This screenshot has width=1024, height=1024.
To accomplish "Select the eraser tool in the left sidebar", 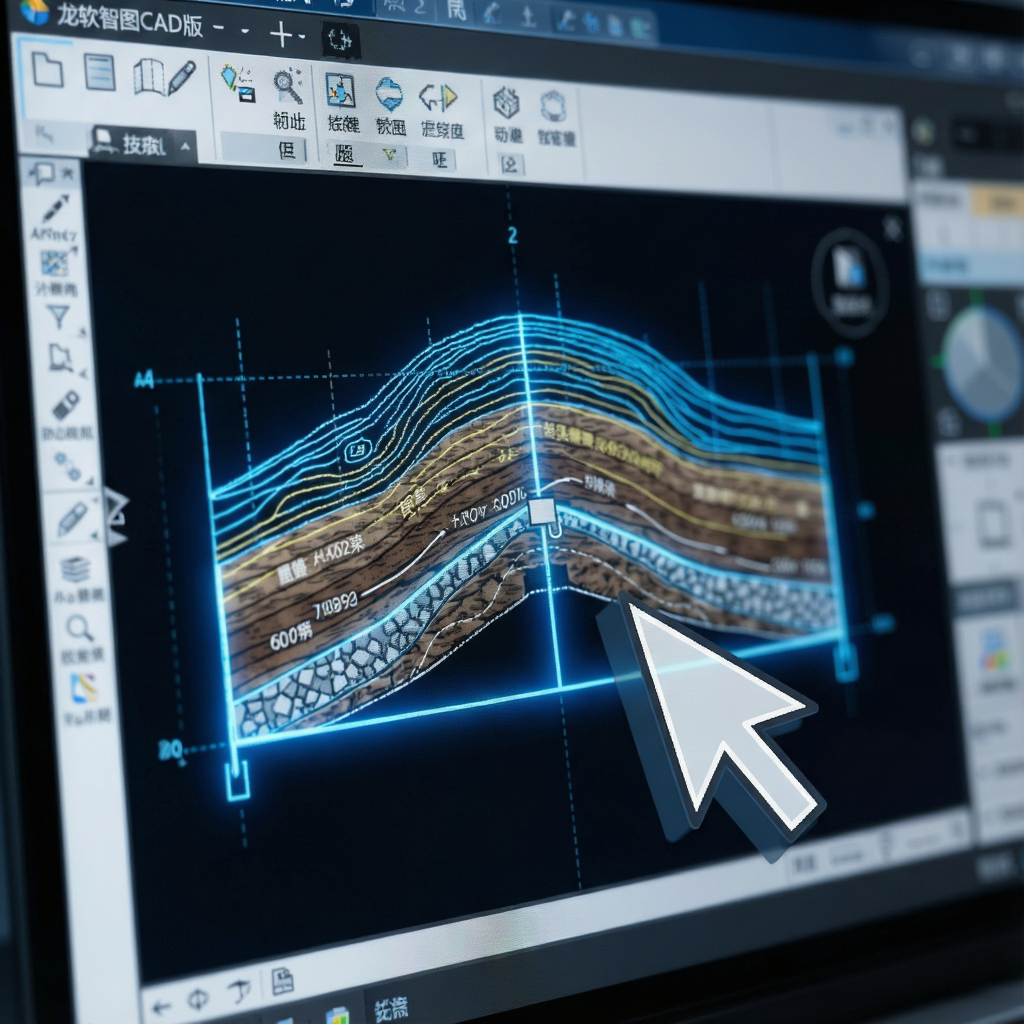I will point(66,406).
